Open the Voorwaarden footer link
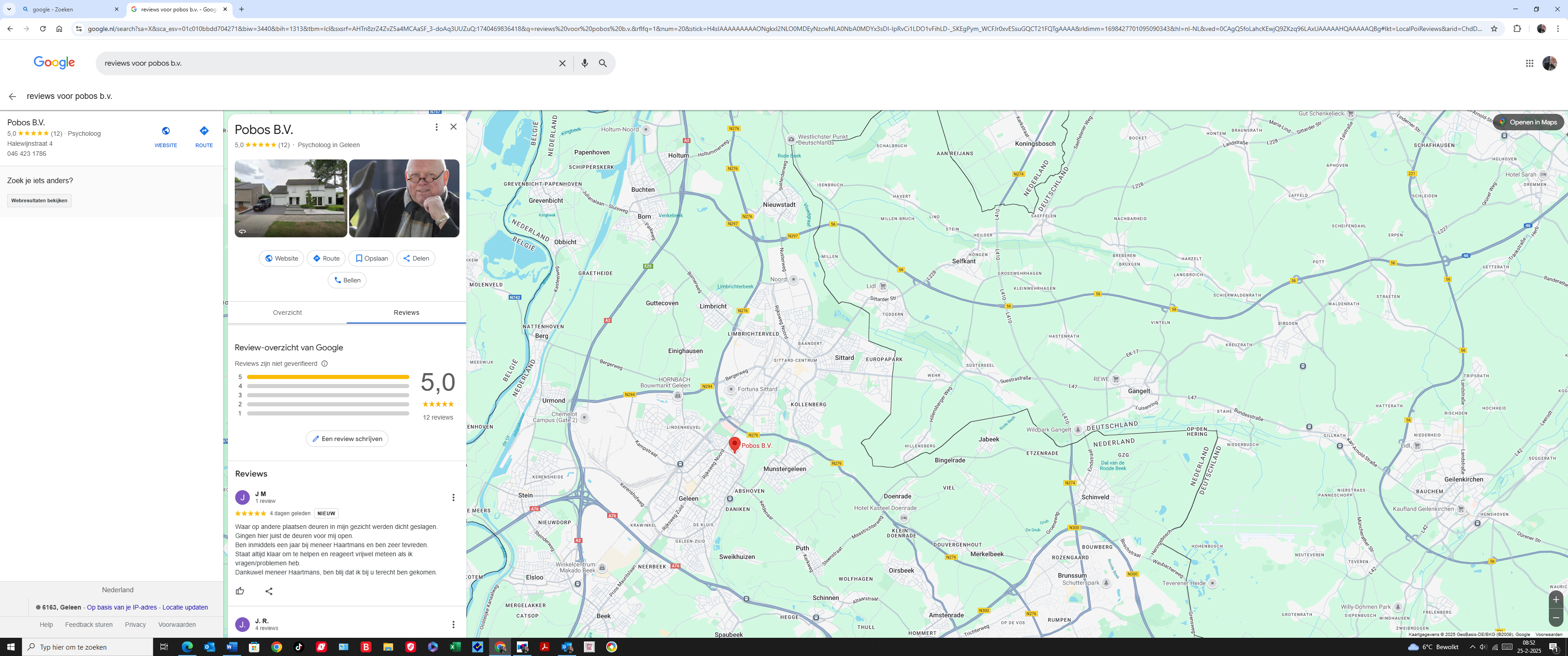This screenshot has width=1568, height=656. (177, 625)
